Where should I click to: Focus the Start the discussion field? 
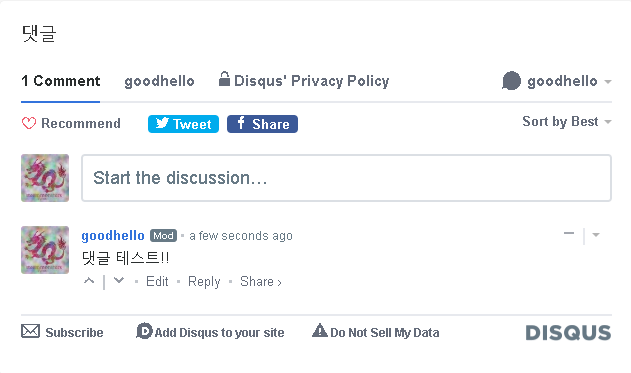tap(346, 178)
